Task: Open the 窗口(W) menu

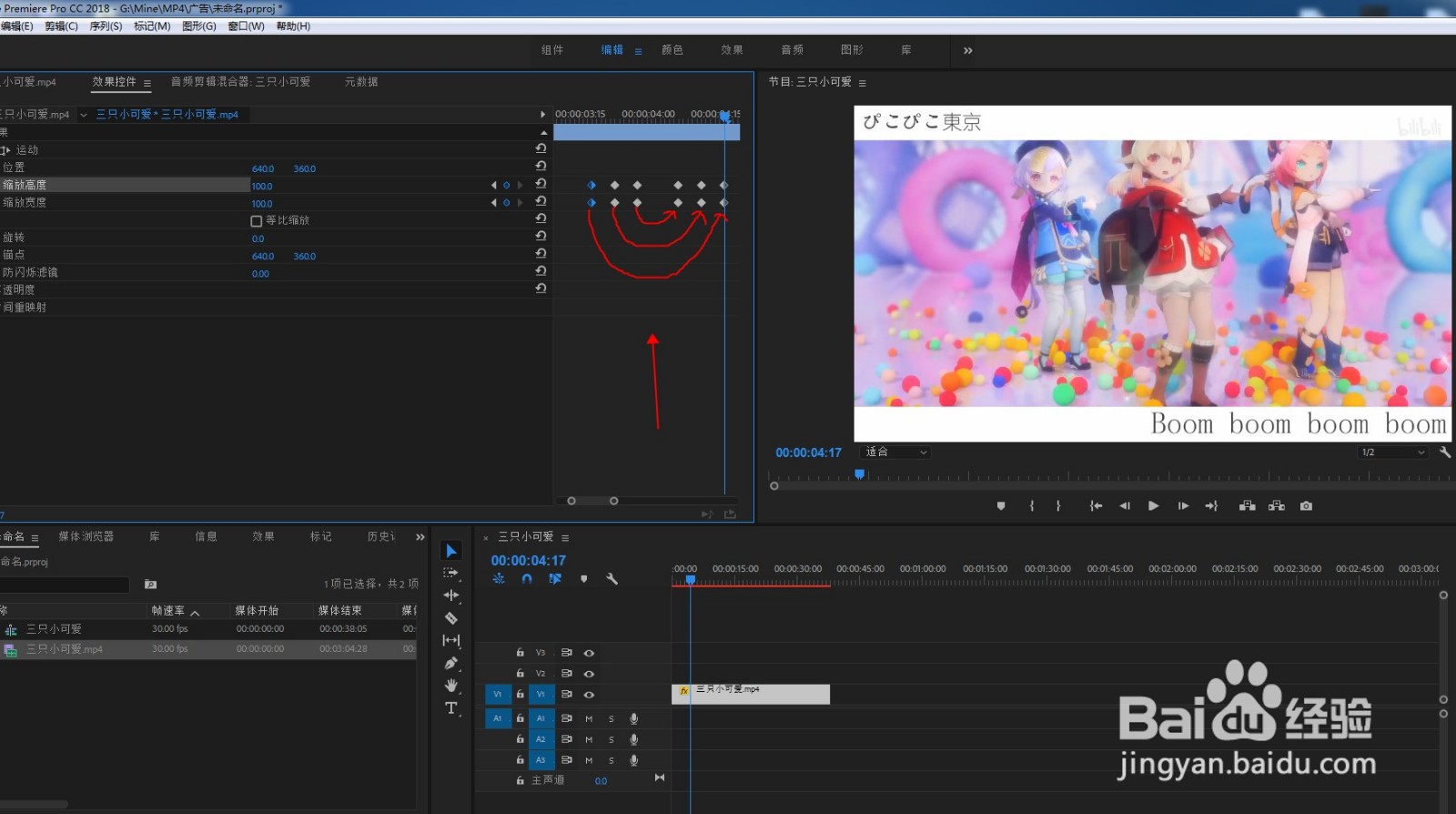Action: pyautogui.click(x=246, y=26)
